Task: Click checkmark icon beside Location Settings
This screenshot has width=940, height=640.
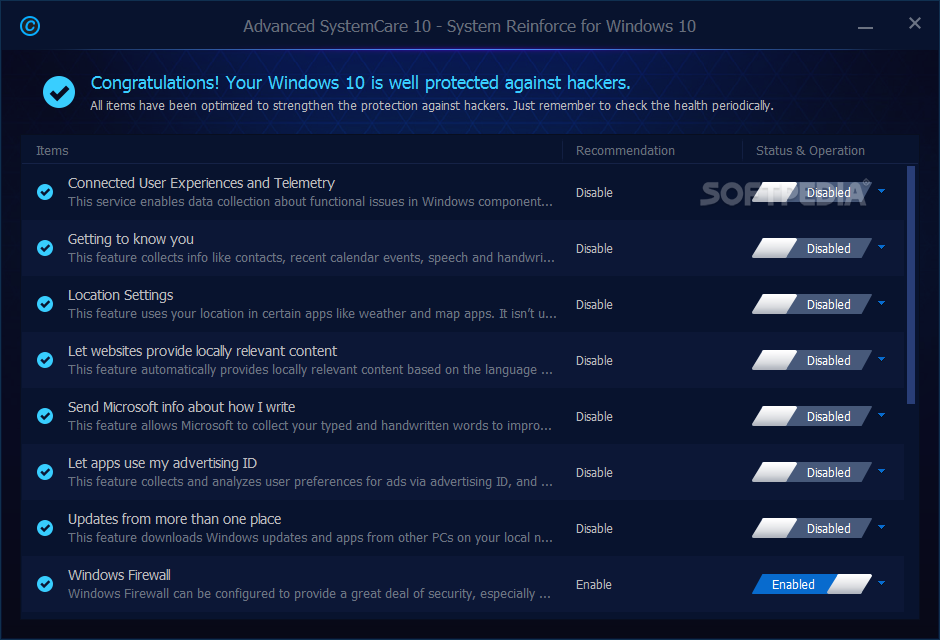Action: point(45,304)
